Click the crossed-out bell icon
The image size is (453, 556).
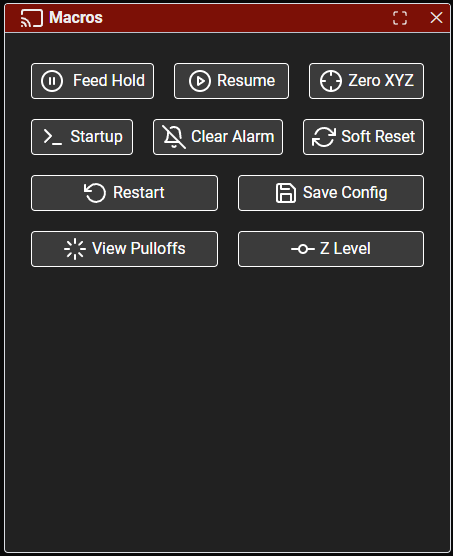click(173, 137)
